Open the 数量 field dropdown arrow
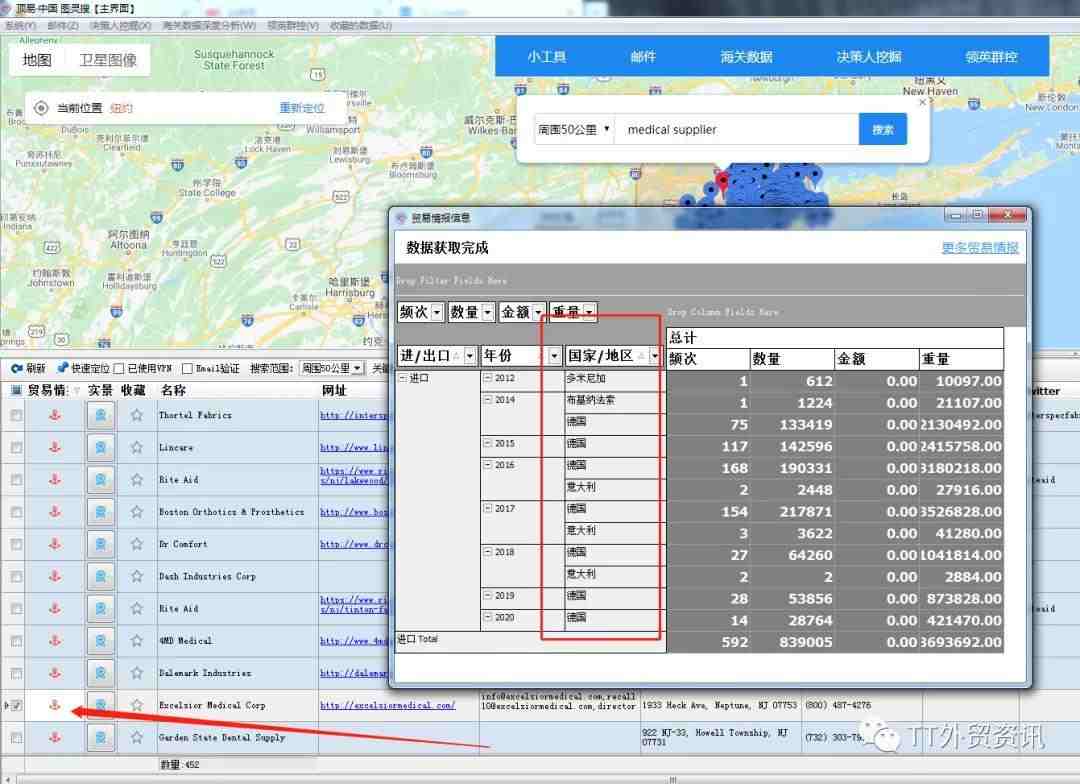1080x784 pixels. [x=488, y=312]
